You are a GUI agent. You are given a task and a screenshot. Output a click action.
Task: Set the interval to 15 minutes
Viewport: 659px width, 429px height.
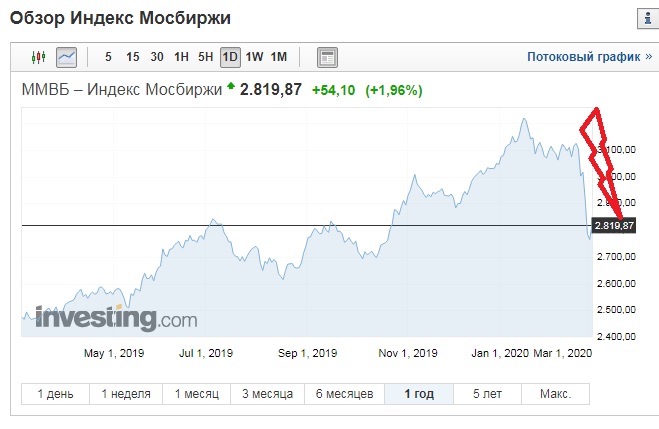tap(132, 57)
